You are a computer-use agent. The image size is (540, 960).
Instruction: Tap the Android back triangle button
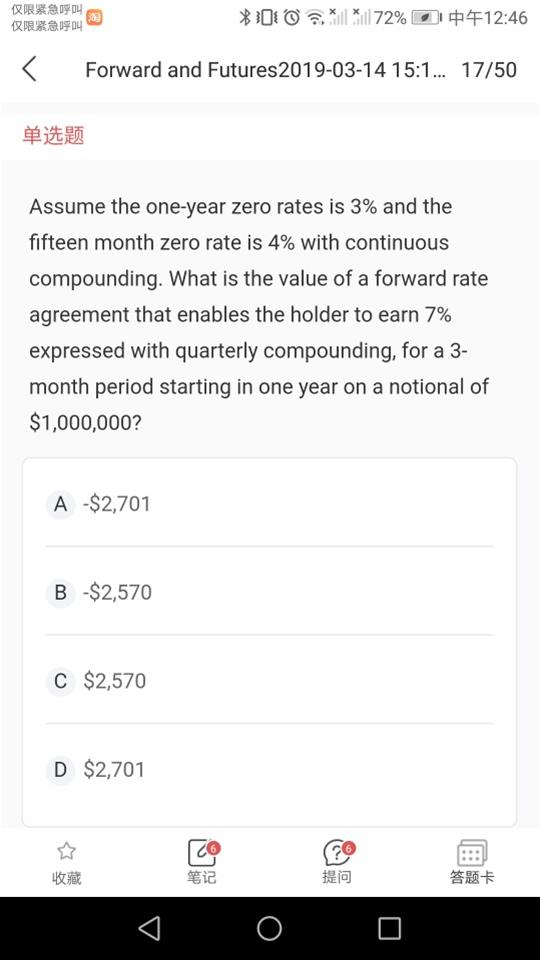149,928
